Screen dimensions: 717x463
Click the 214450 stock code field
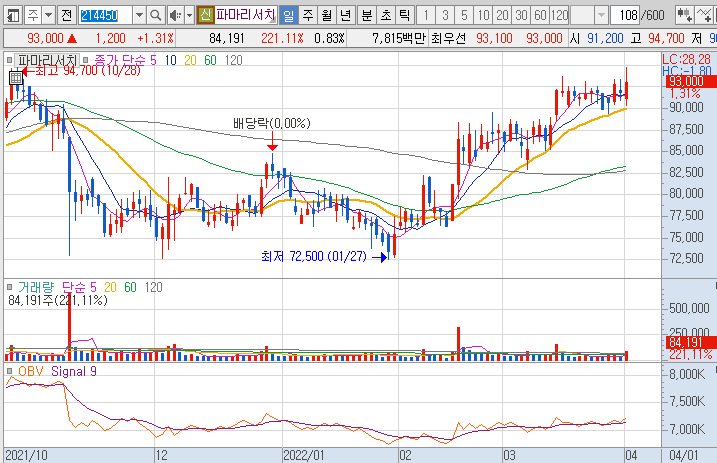tap(106, 16)
